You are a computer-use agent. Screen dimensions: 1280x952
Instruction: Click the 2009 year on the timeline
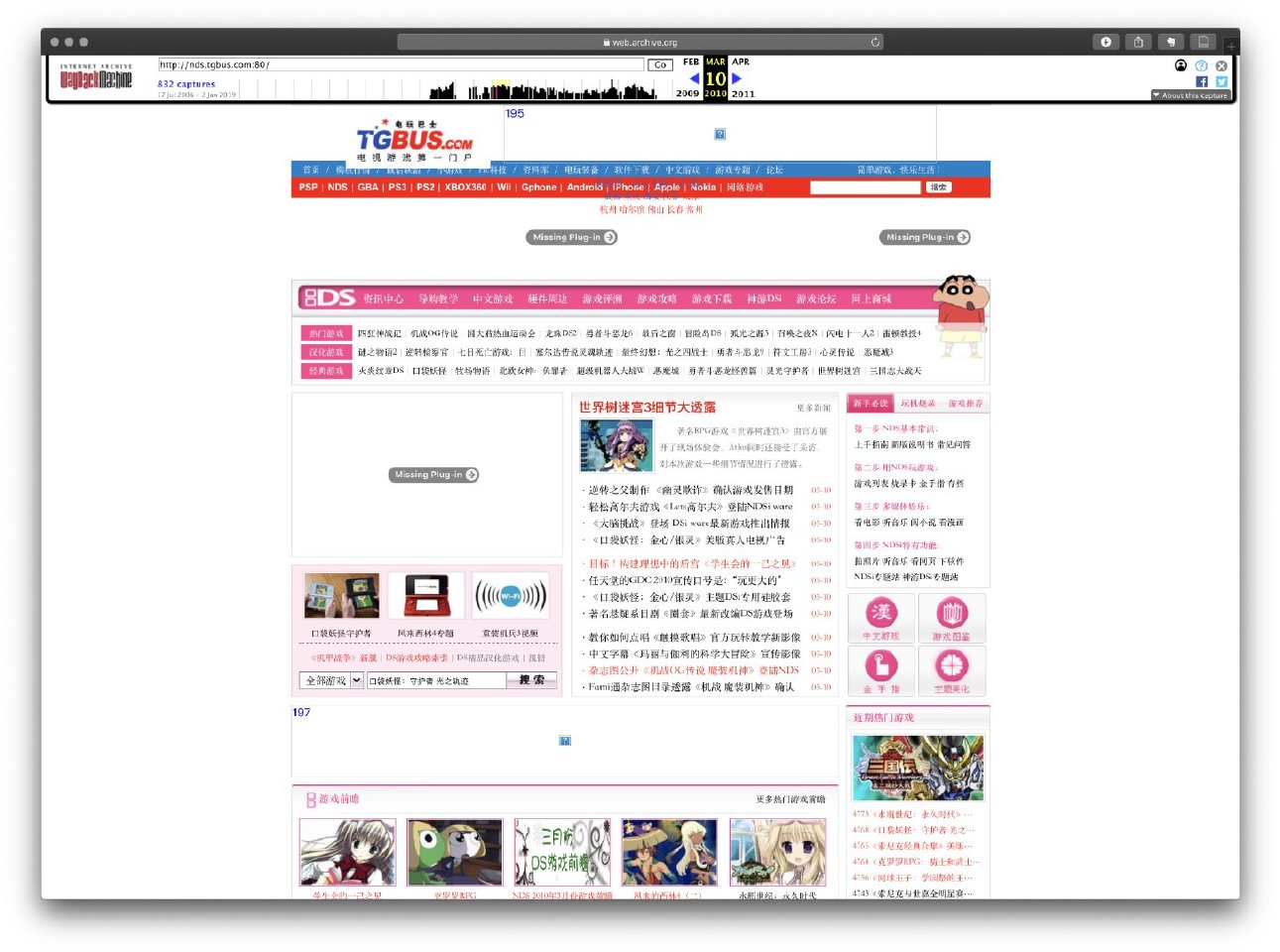tap(687, 93)
